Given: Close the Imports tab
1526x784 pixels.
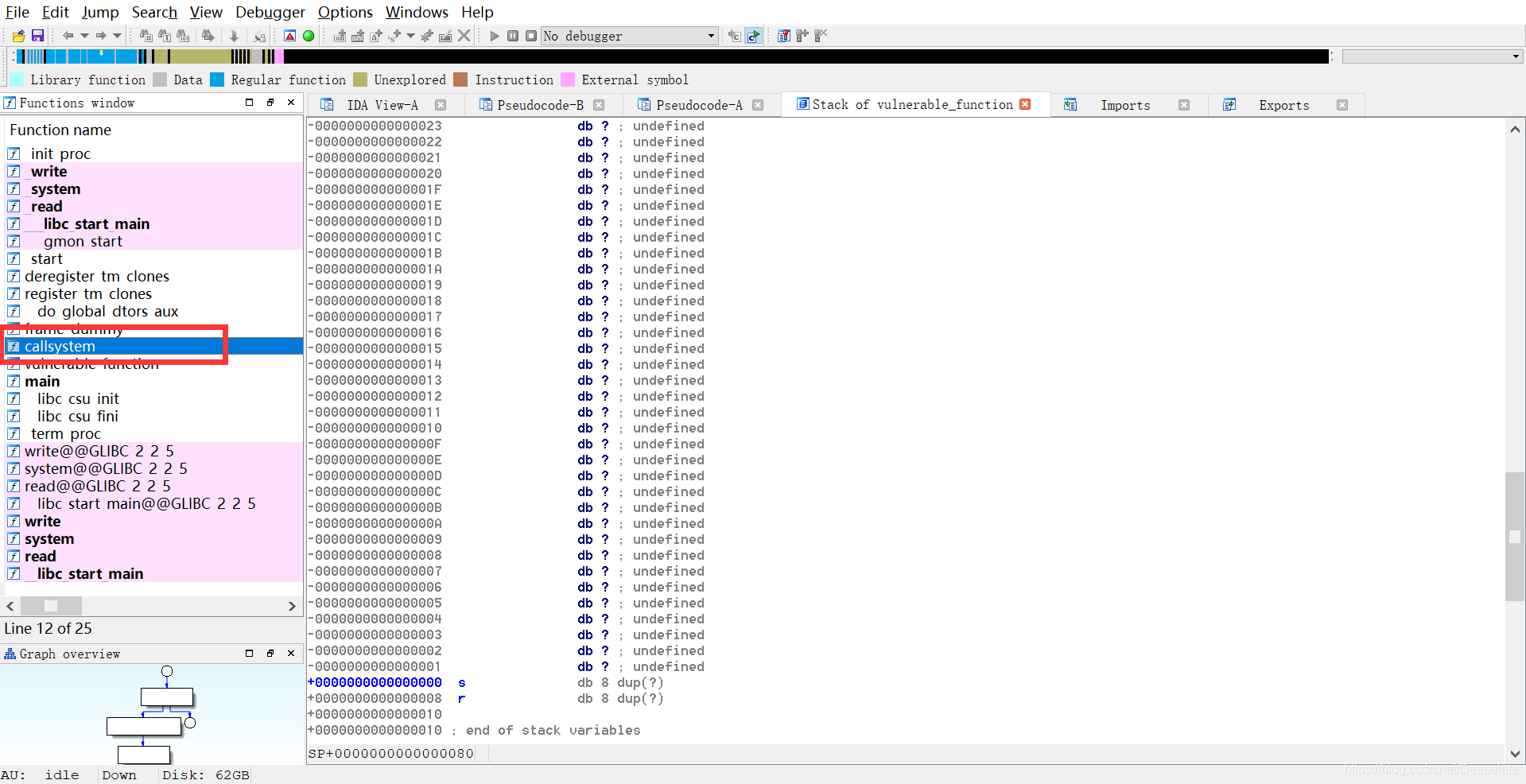Looking at the screenshot, I should pyautogui.click(x=1184, y=105).
